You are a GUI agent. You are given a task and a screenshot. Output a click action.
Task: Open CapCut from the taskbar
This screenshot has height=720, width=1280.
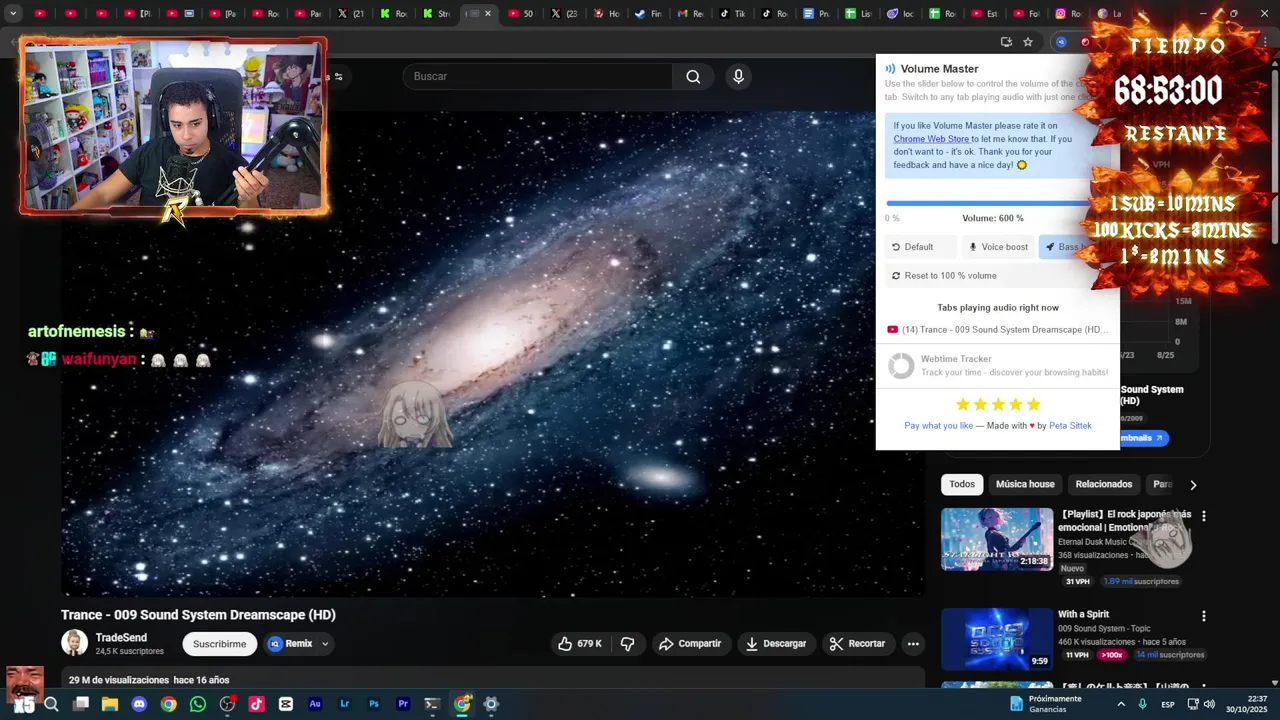point(286,704)
